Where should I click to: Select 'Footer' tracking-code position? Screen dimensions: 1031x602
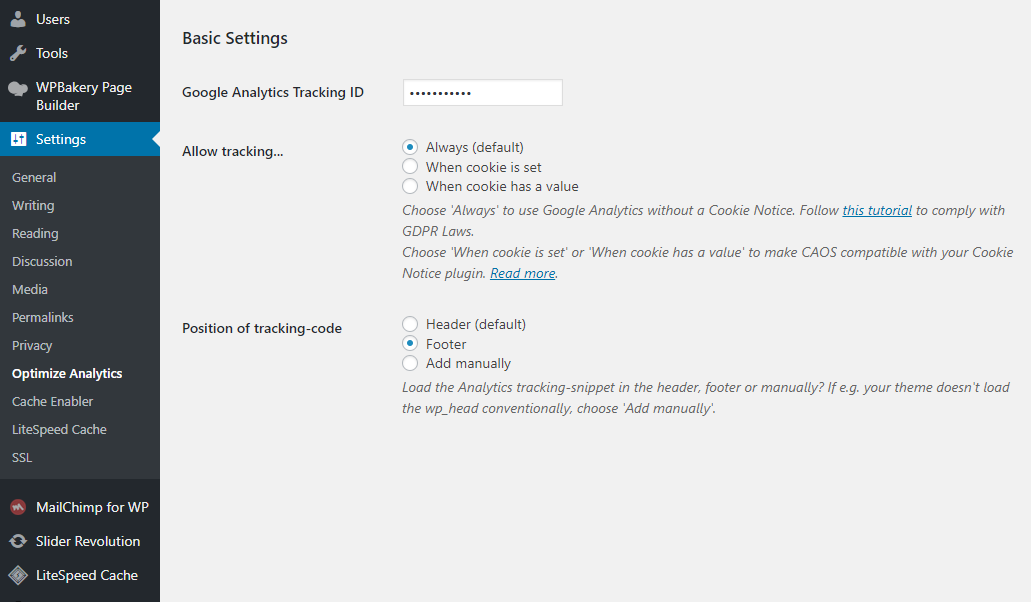[x=410, y=344]
